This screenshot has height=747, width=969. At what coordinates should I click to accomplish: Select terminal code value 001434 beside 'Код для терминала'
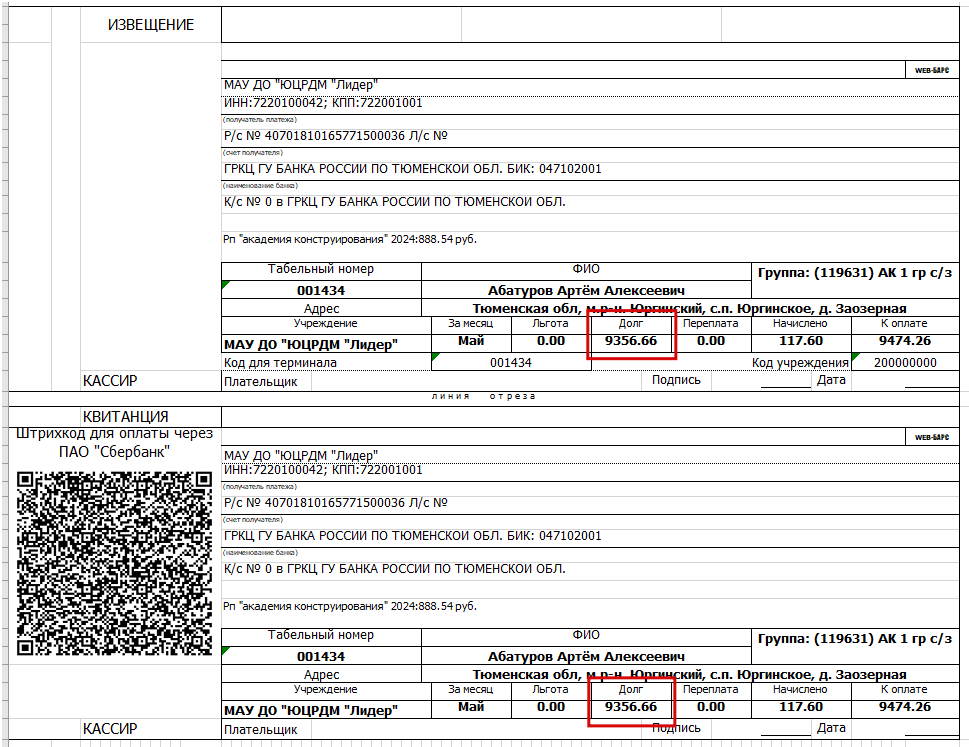coord(510,363)
